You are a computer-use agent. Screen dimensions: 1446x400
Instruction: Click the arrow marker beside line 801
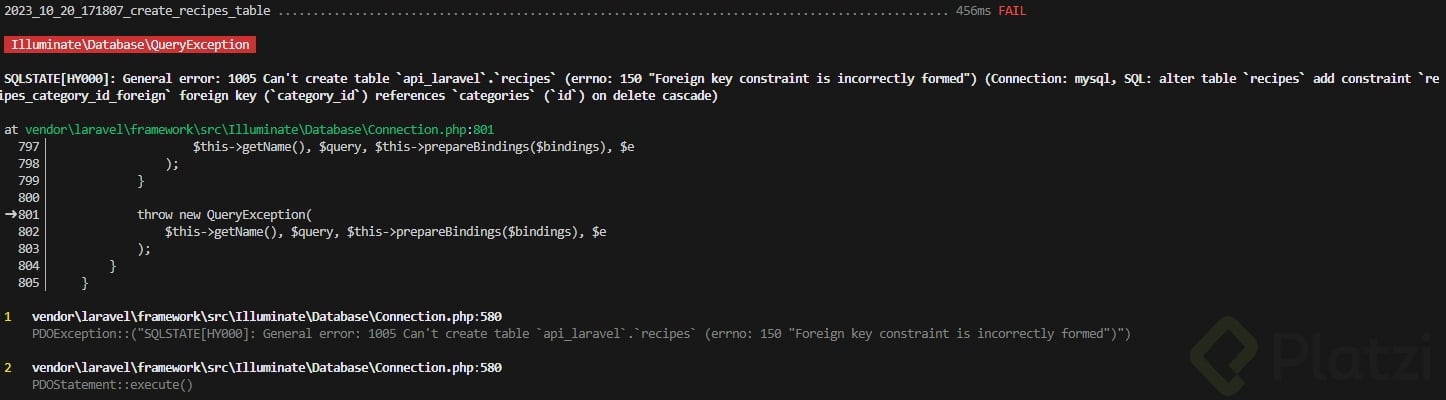(x=10, y=215)
